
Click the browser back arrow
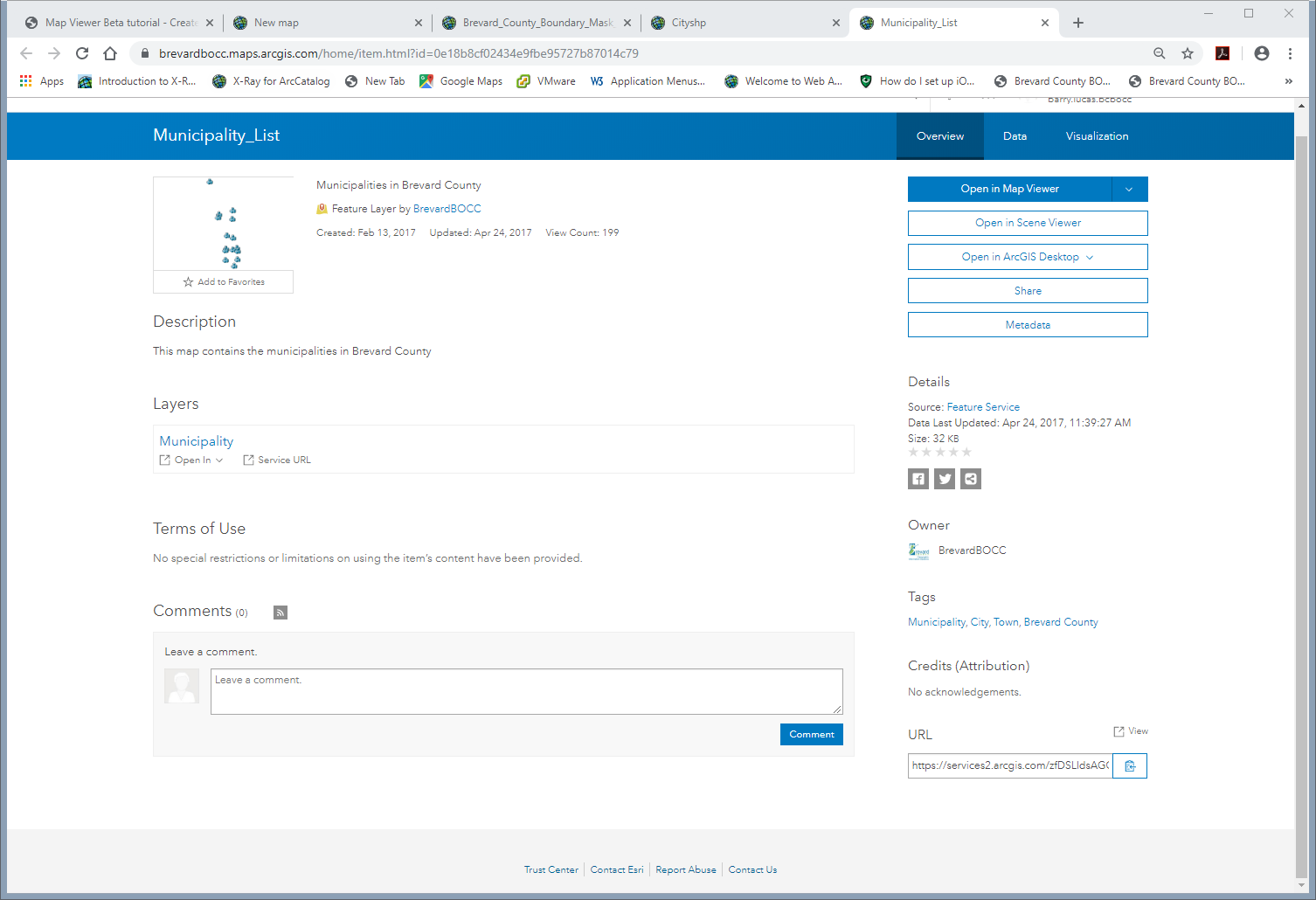[26, 53]
